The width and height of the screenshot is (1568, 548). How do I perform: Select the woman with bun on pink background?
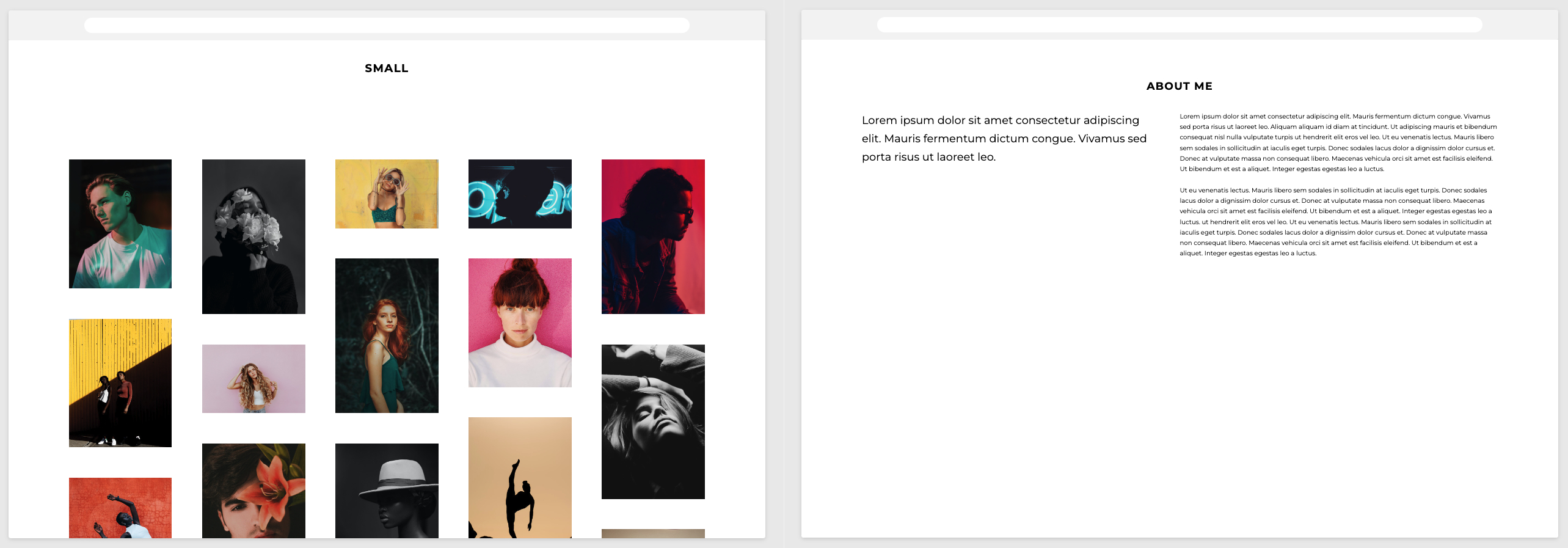(x=520, y=323)
